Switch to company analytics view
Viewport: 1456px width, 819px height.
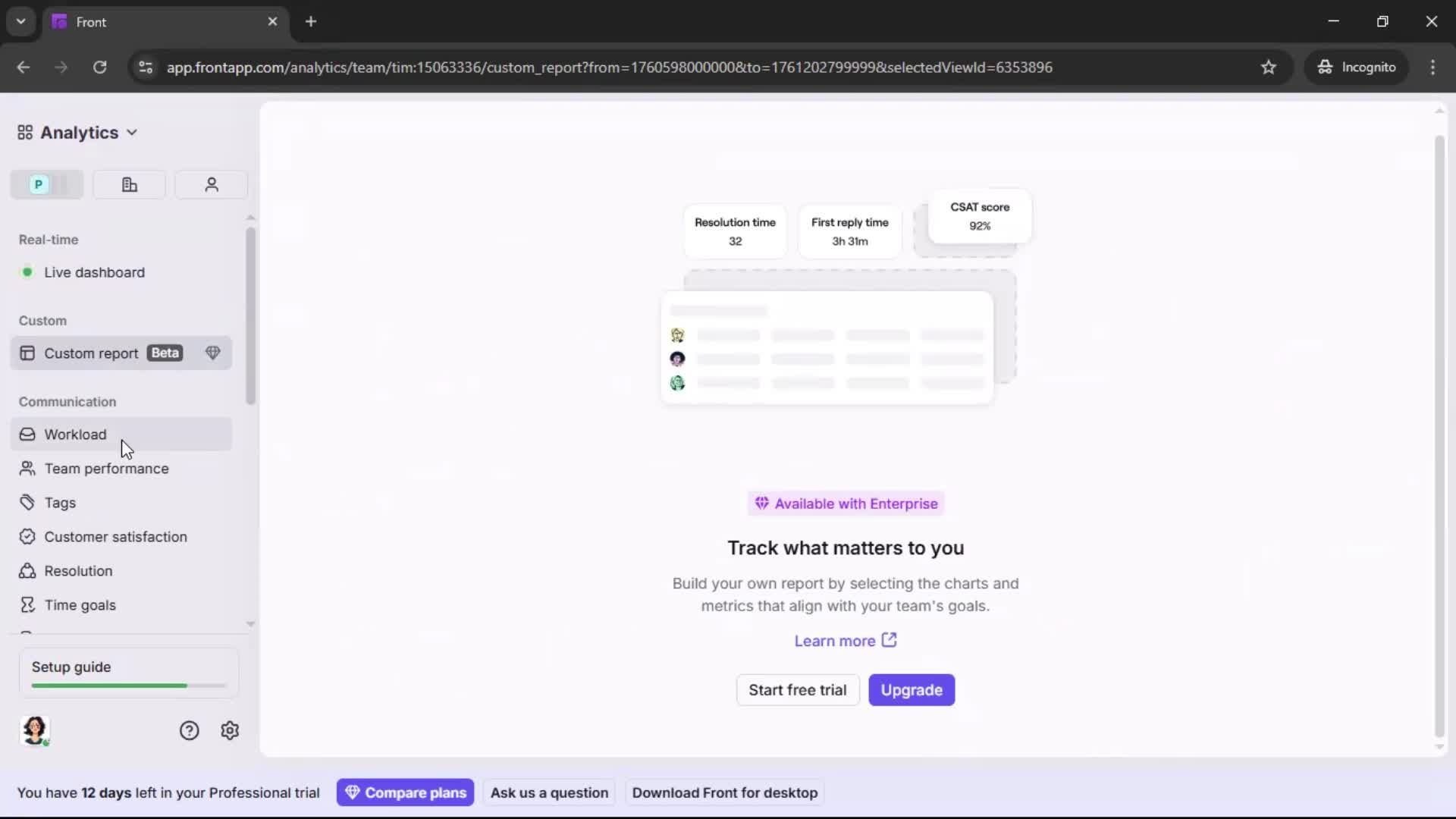tap(129, 184)
